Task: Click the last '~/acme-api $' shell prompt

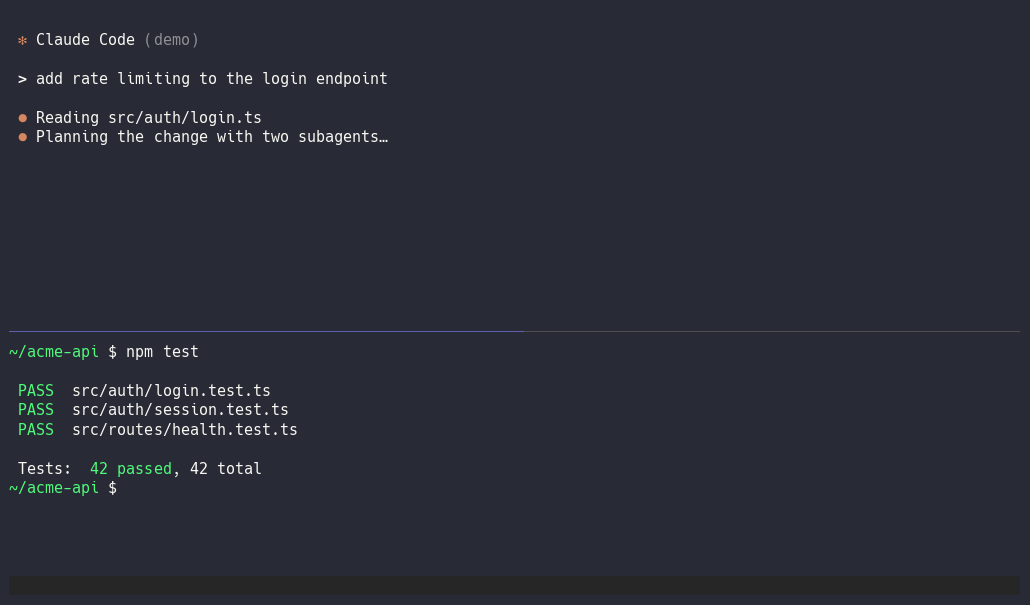Action: pyautogui.click(x=63, y=488)
